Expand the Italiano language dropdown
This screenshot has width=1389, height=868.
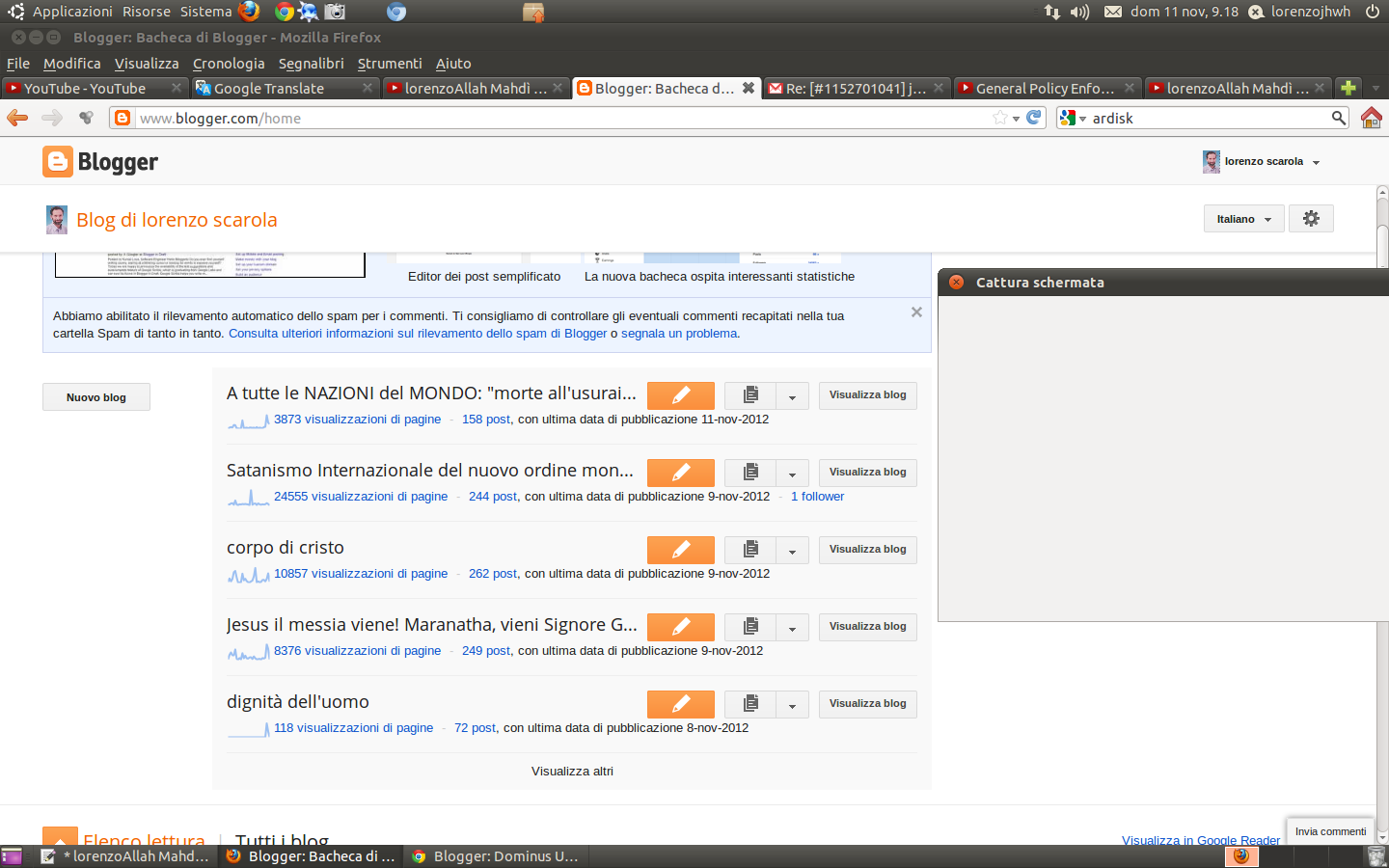(x=1243, y=219)
